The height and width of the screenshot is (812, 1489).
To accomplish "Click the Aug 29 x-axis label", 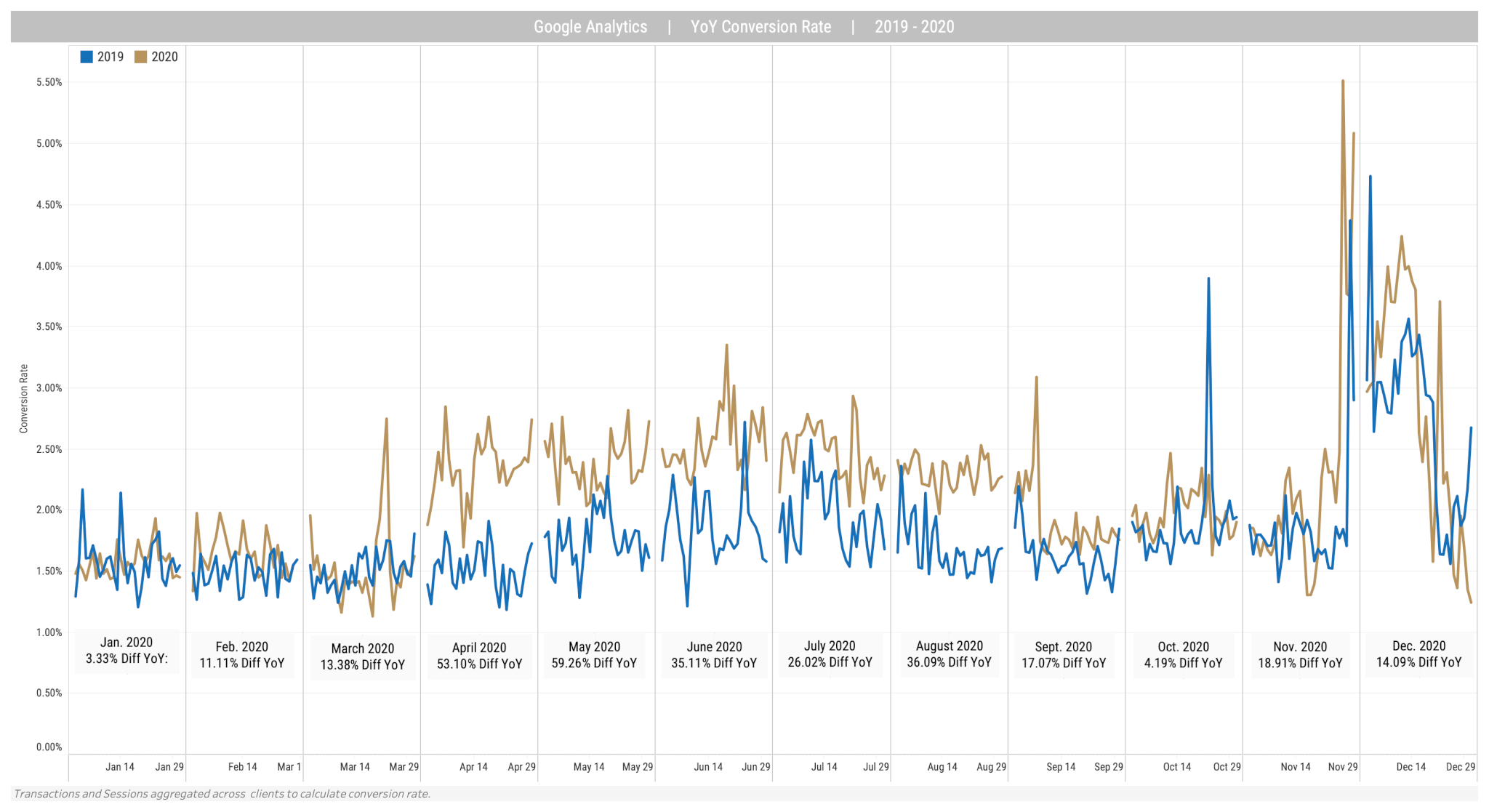I will tap(992, 767).
